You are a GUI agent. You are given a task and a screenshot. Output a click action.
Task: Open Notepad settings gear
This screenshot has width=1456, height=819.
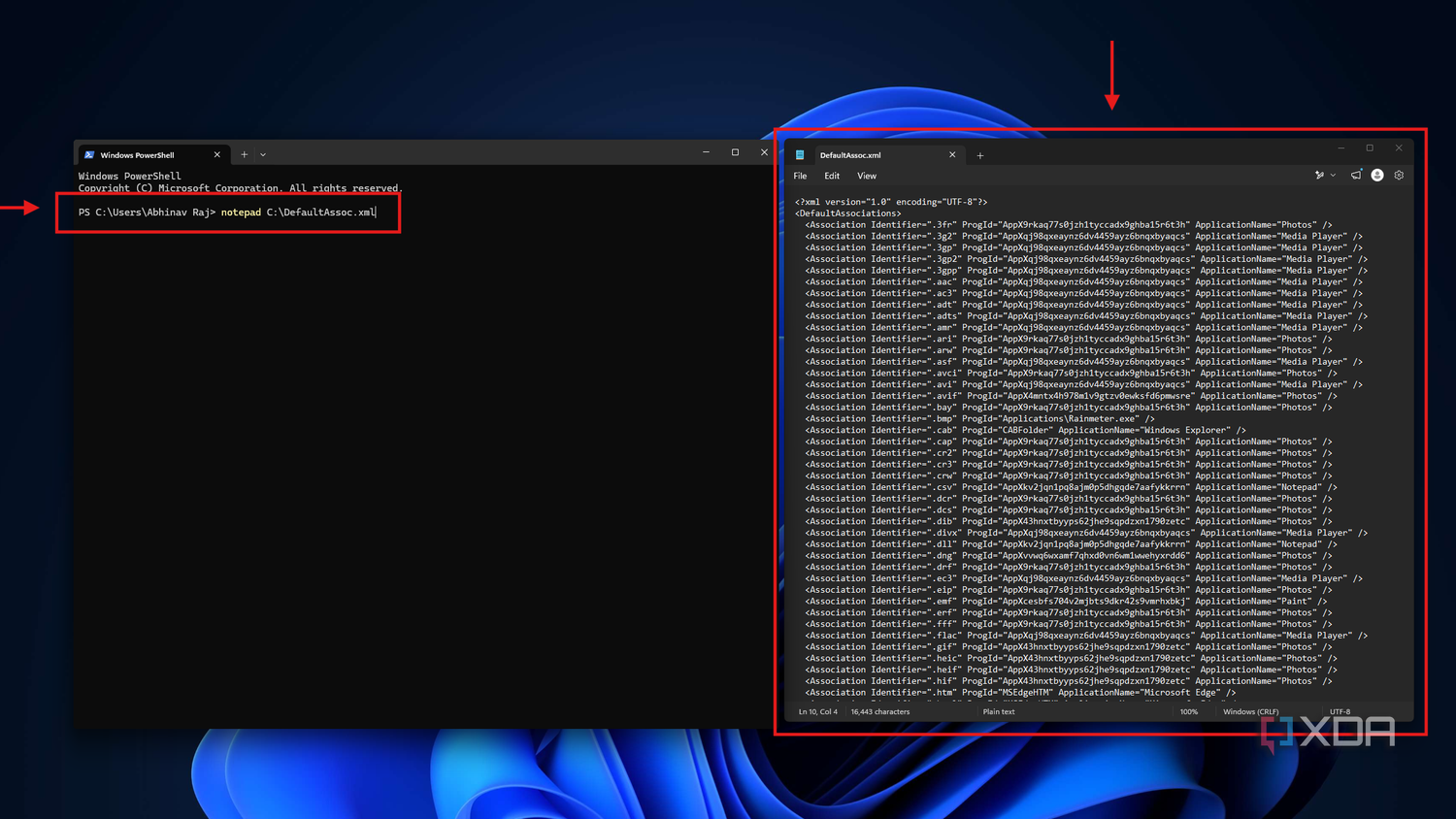1399,176
